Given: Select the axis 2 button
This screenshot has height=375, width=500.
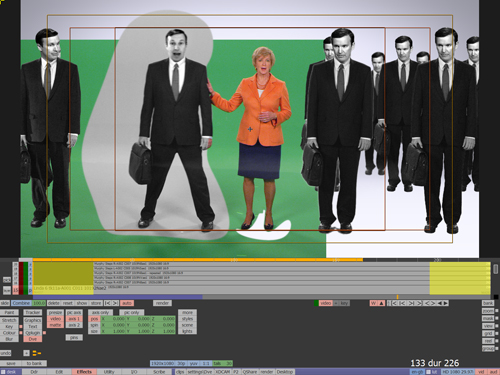Looking at the screenshot, I should (x=74, y=325).
